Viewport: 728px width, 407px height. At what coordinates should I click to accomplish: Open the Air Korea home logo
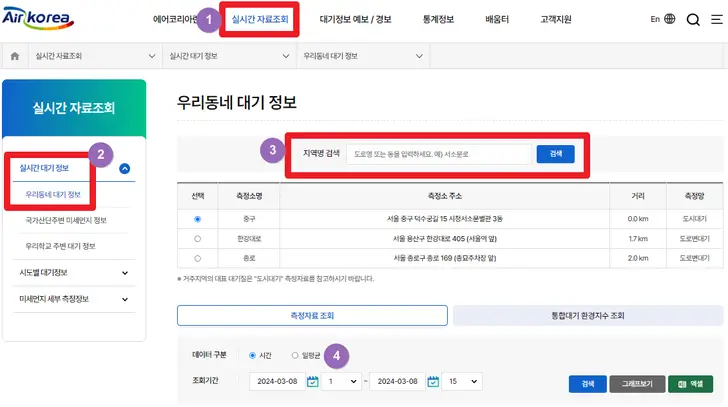(38, 19)
